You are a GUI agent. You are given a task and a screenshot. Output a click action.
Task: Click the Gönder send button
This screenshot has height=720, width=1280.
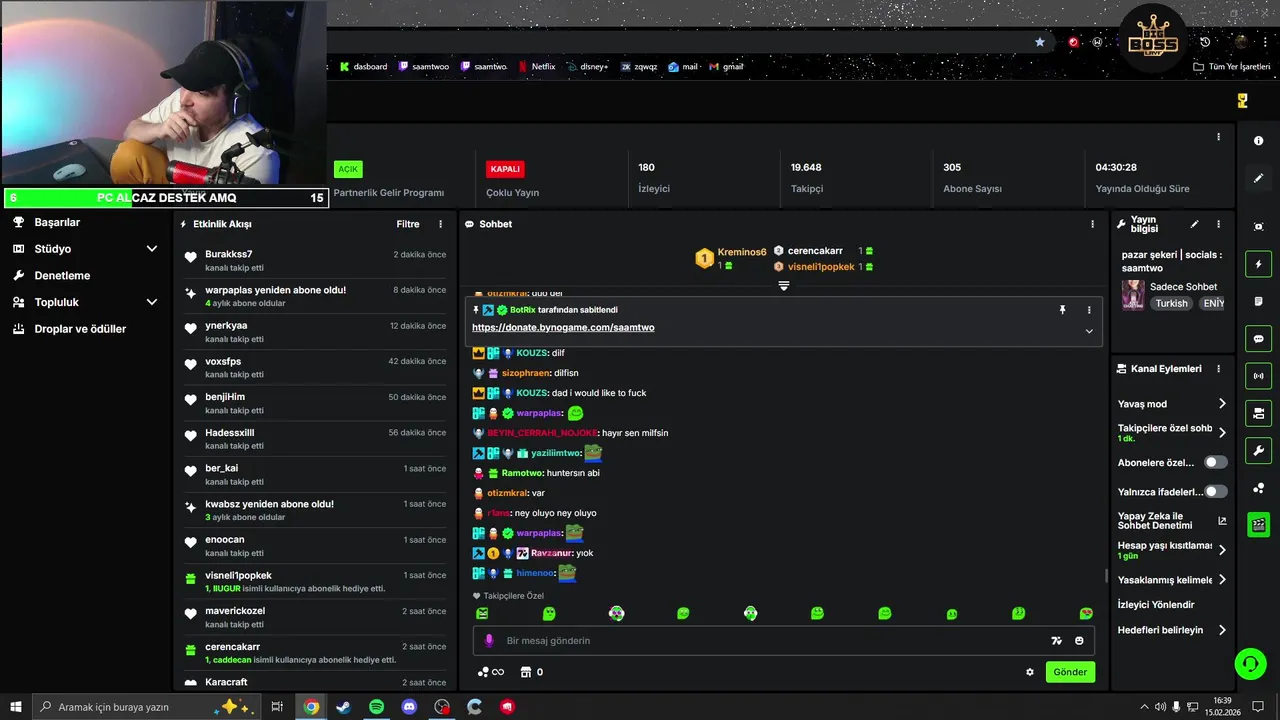tap(1070, 672)
